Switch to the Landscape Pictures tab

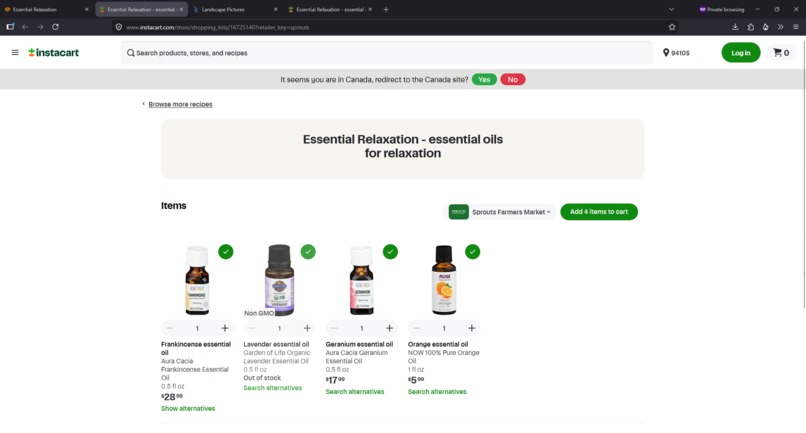point(235,9)
